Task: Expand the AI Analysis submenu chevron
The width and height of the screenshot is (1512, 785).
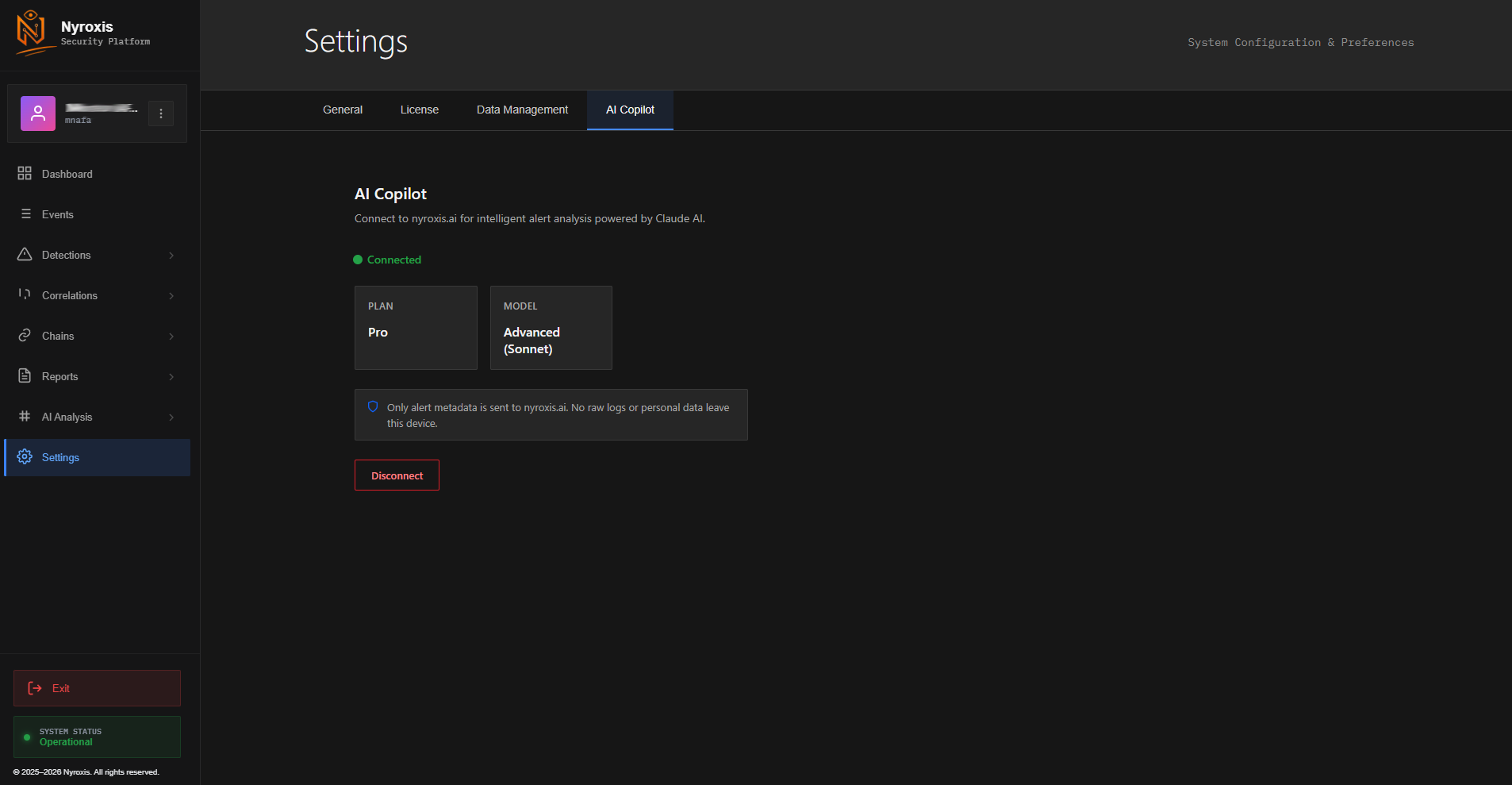Action: (171, 418)
